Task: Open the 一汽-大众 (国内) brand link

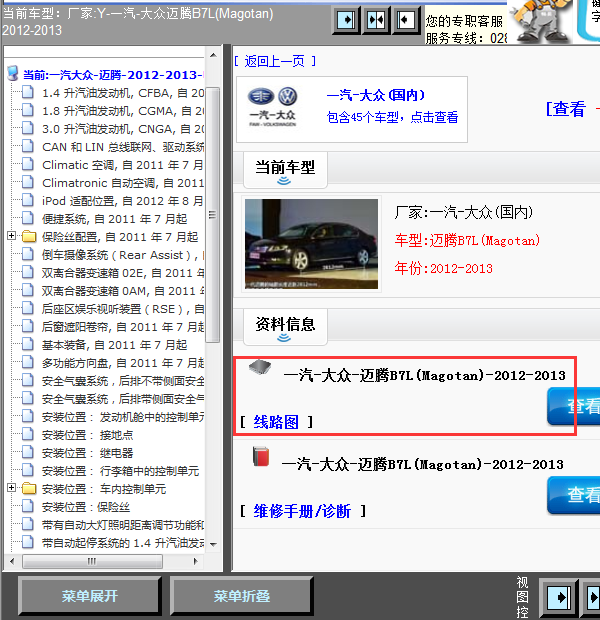Action: [x=376, y=95]
